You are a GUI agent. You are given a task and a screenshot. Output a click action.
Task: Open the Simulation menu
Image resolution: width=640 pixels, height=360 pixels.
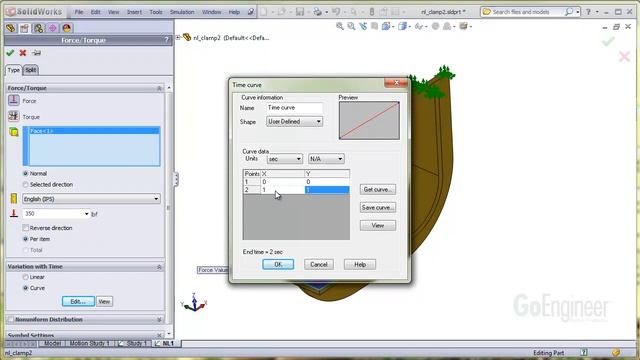[x=182, y=12]
